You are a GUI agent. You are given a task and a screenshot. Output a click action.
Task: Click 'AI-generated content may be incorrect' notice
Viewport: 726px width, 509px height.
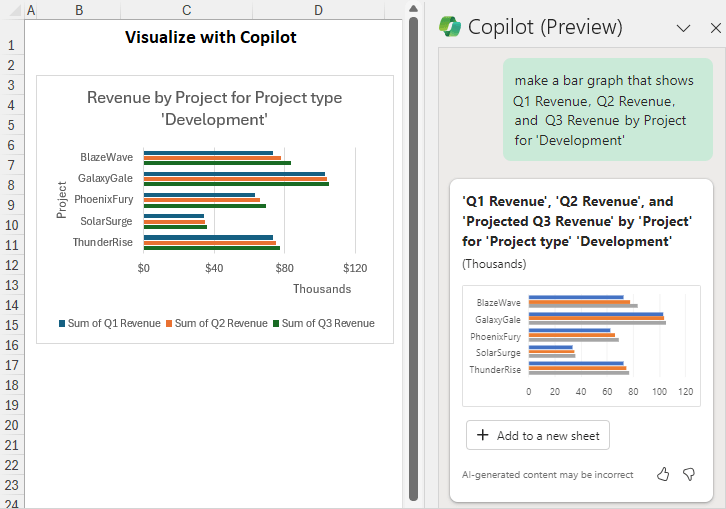[x=547, y=475]
